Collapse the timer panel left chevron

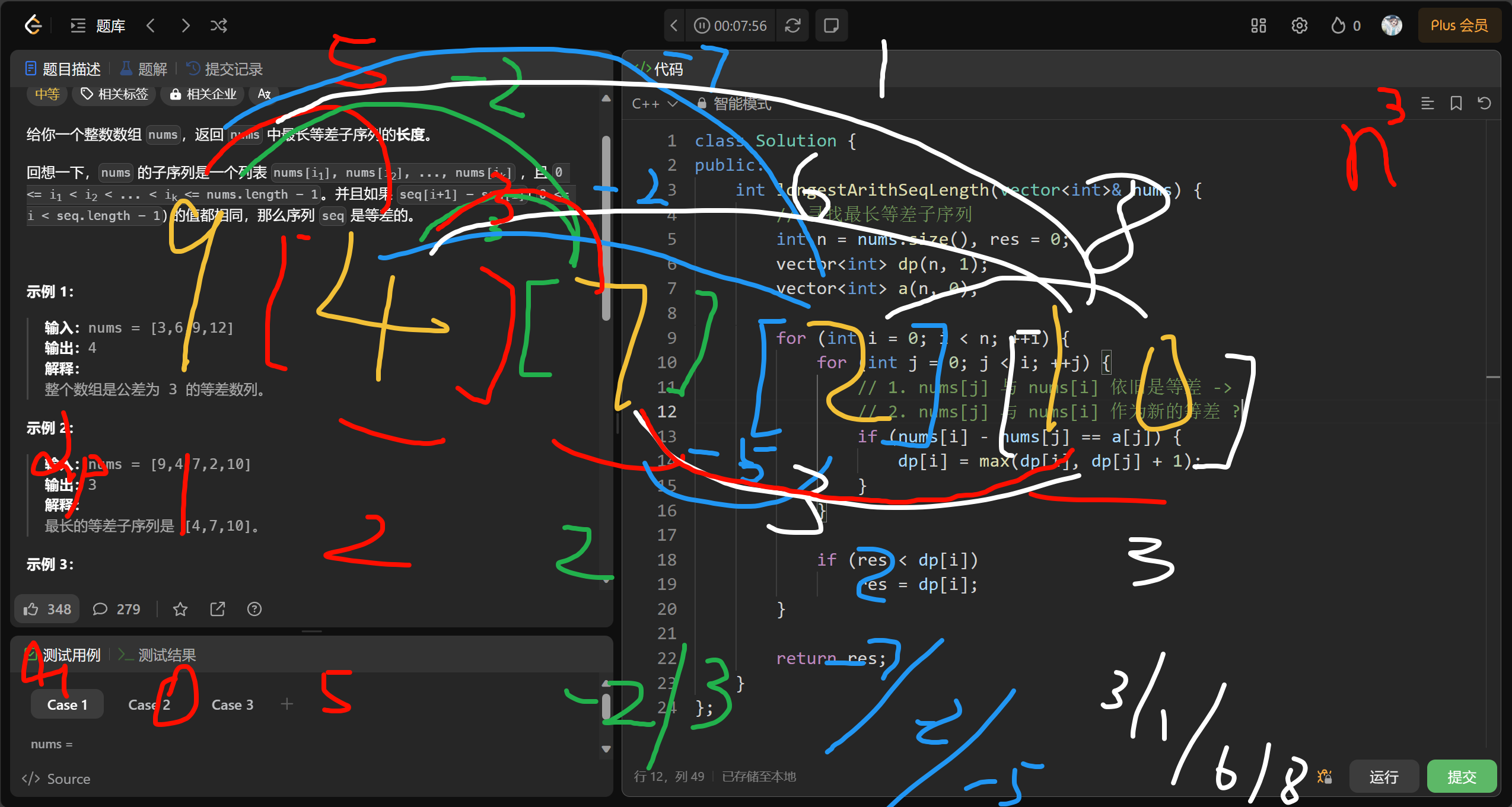pos(674,25)
